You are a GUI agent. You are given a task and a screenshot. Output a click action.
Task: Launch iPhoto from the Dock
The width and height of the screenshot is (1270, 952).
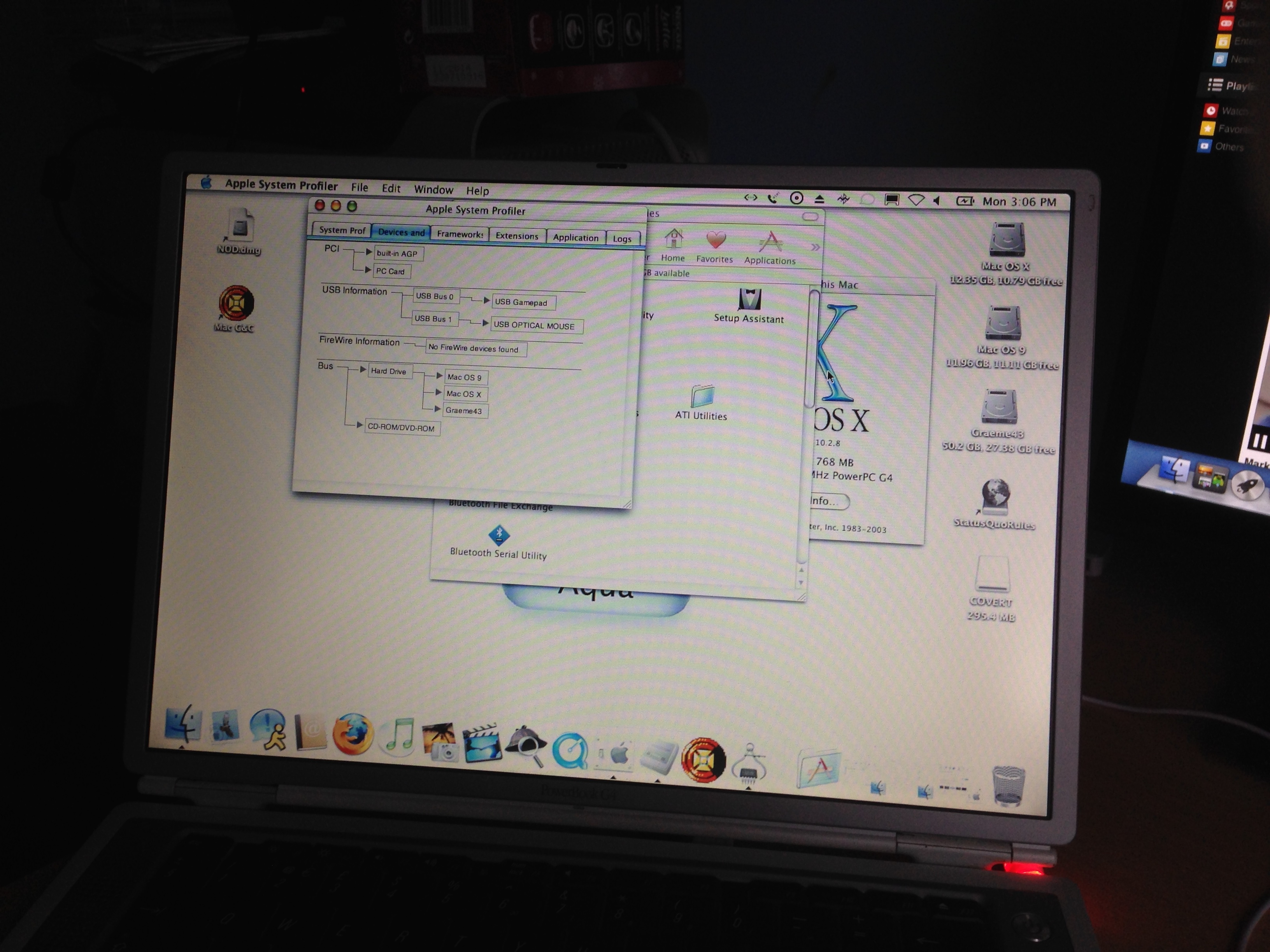coord(440,741)
